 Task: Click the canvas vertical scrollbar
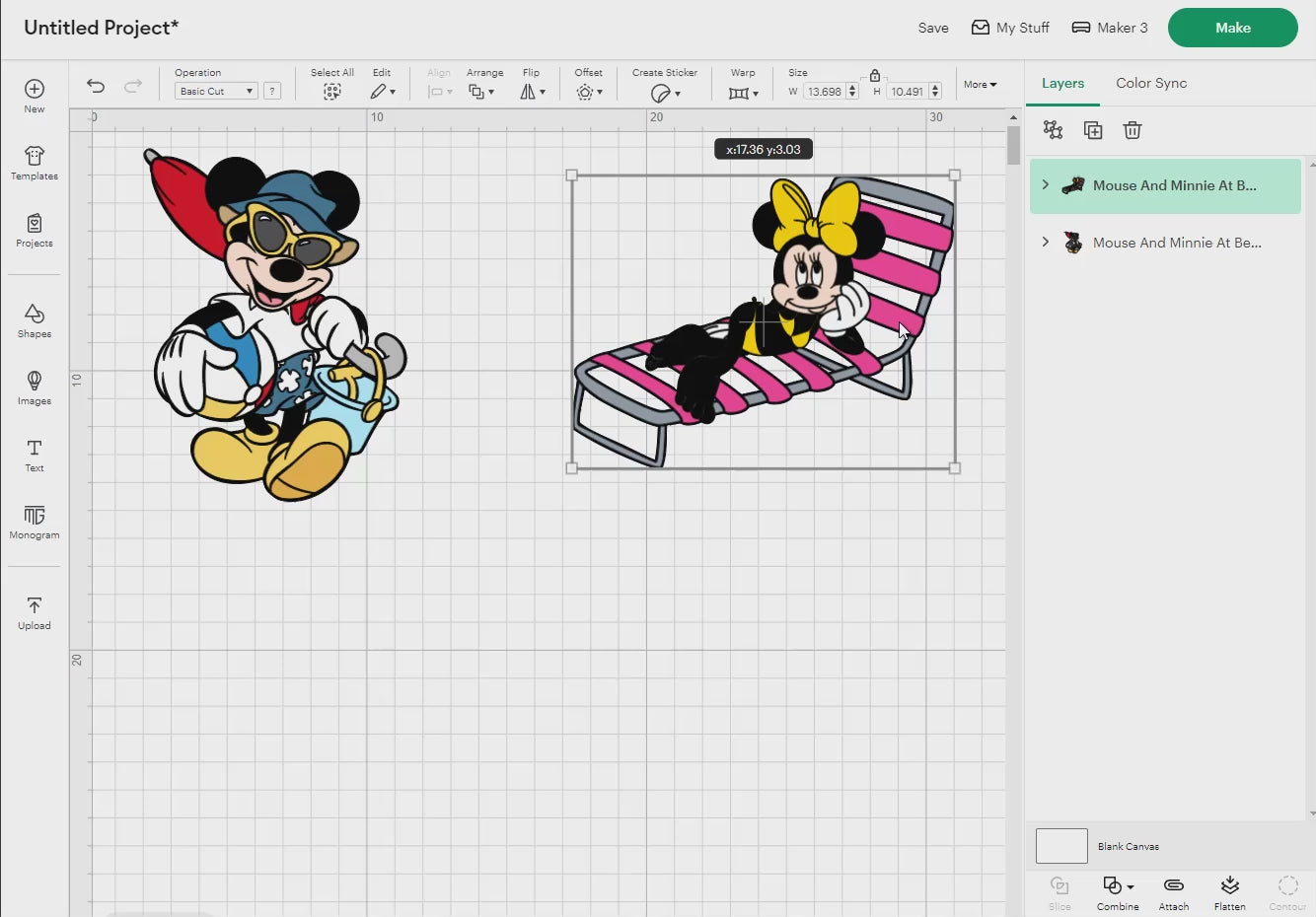pos(1013,146)
